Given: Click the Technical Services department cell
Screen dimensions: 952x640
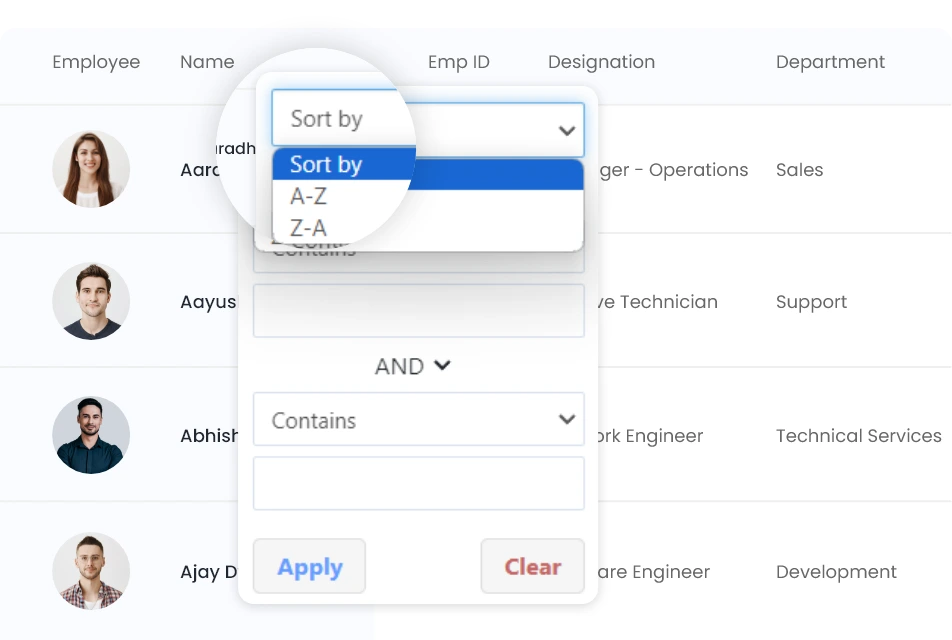Looking at the screenshot, I should click(x=858, y=436).
